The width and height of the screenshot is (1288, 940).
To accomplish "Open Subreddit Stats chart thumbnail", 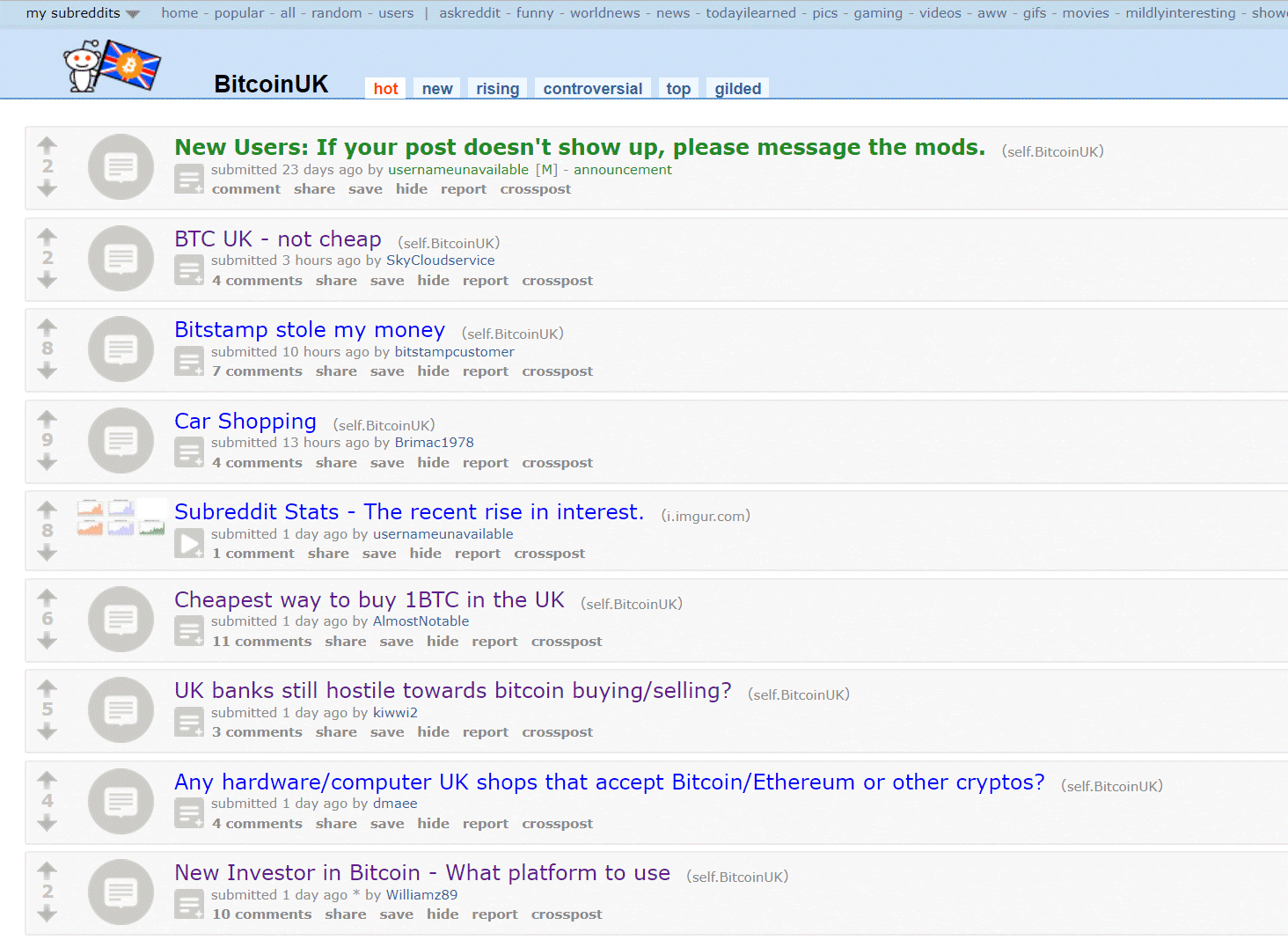I will coord(121,518).
